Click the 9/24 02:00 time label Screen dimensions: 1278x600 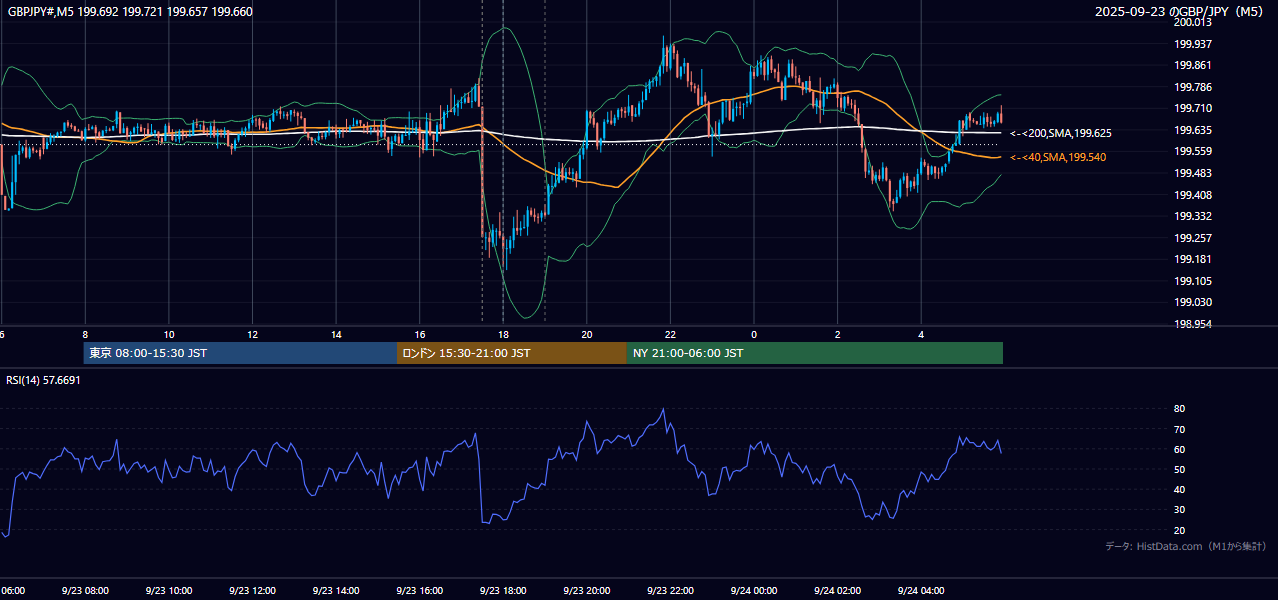tap(837, 591)
